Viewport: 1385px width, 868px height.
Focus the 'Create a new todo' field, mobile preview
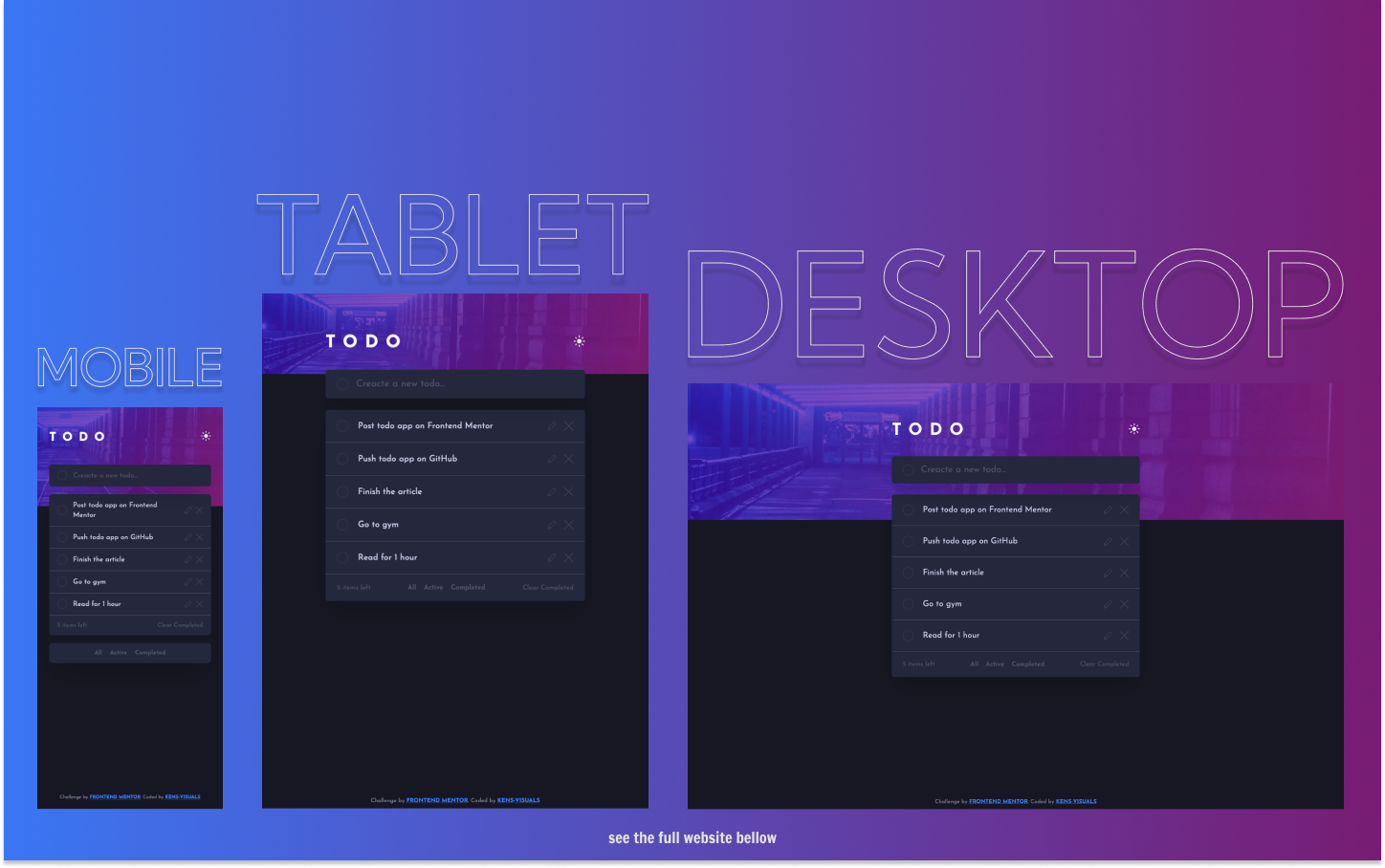130,475
